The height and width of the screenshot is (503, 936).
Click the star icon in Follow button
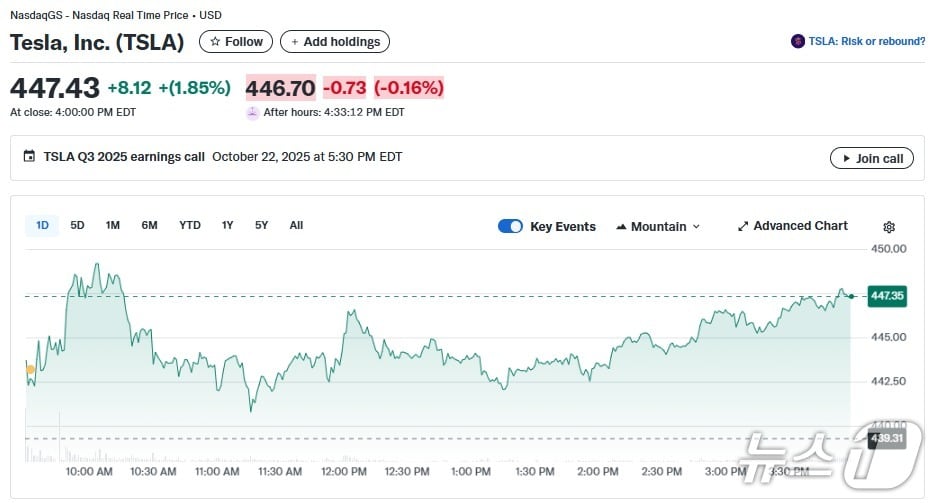pyautogui.click(x=215, y=42)
